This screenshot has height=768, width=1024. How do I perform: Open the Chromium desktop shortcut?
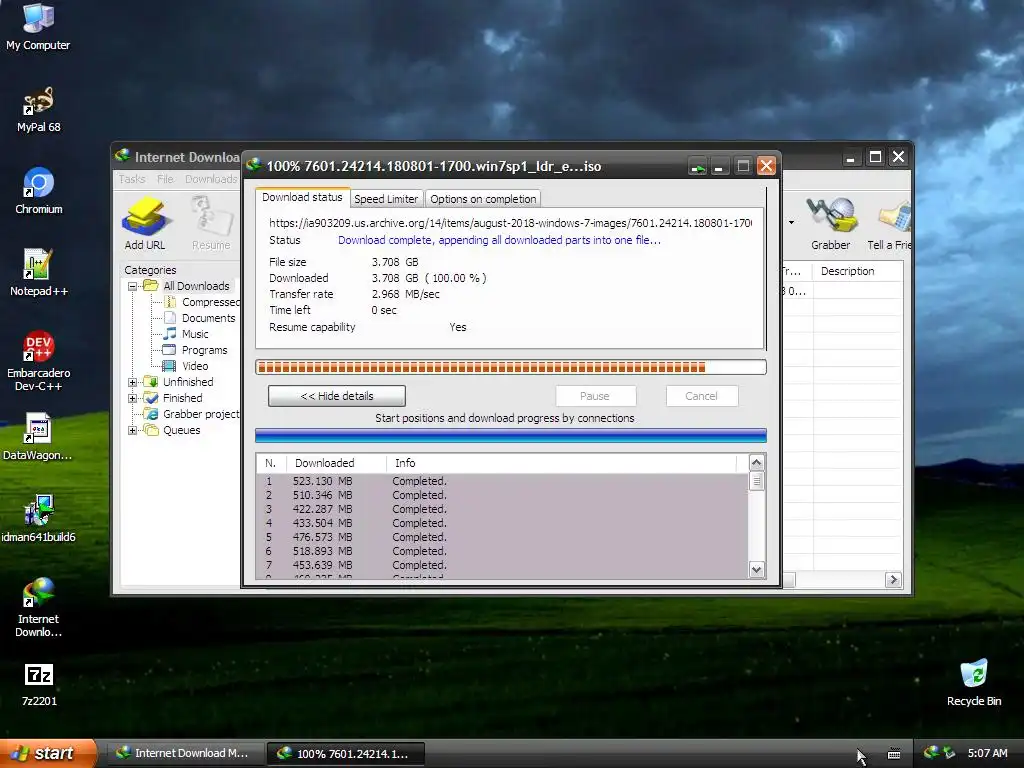[38, 191]
